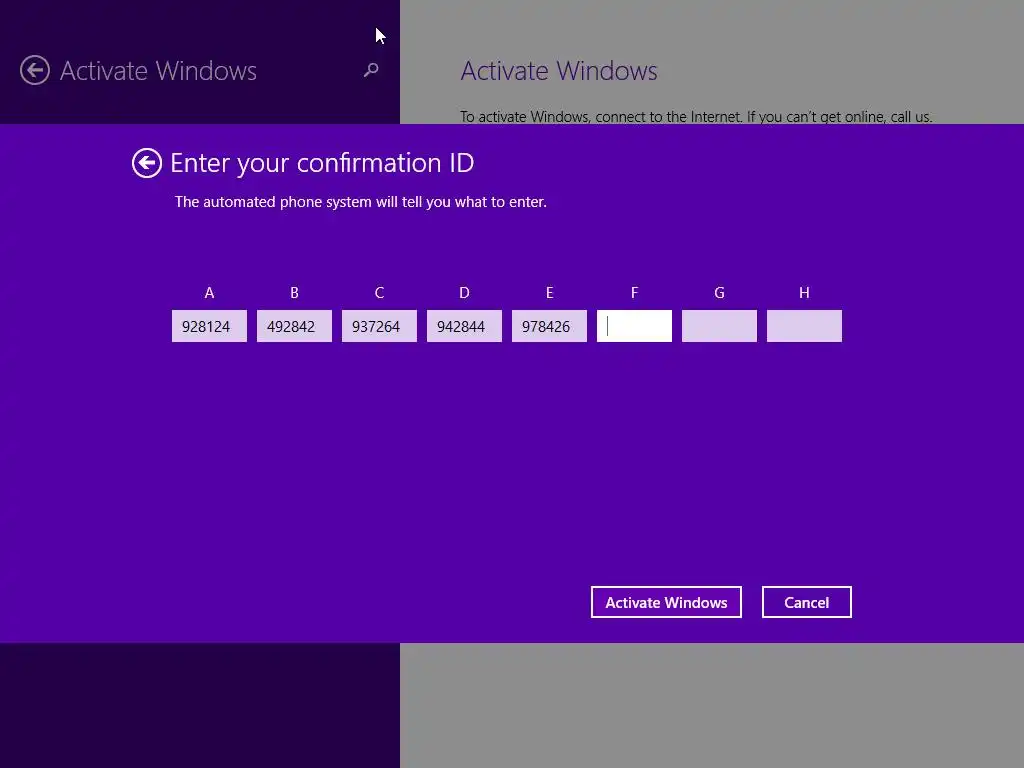Focus the empty confirmation field F
The image size is (1024, 768).
coord(634,326)
